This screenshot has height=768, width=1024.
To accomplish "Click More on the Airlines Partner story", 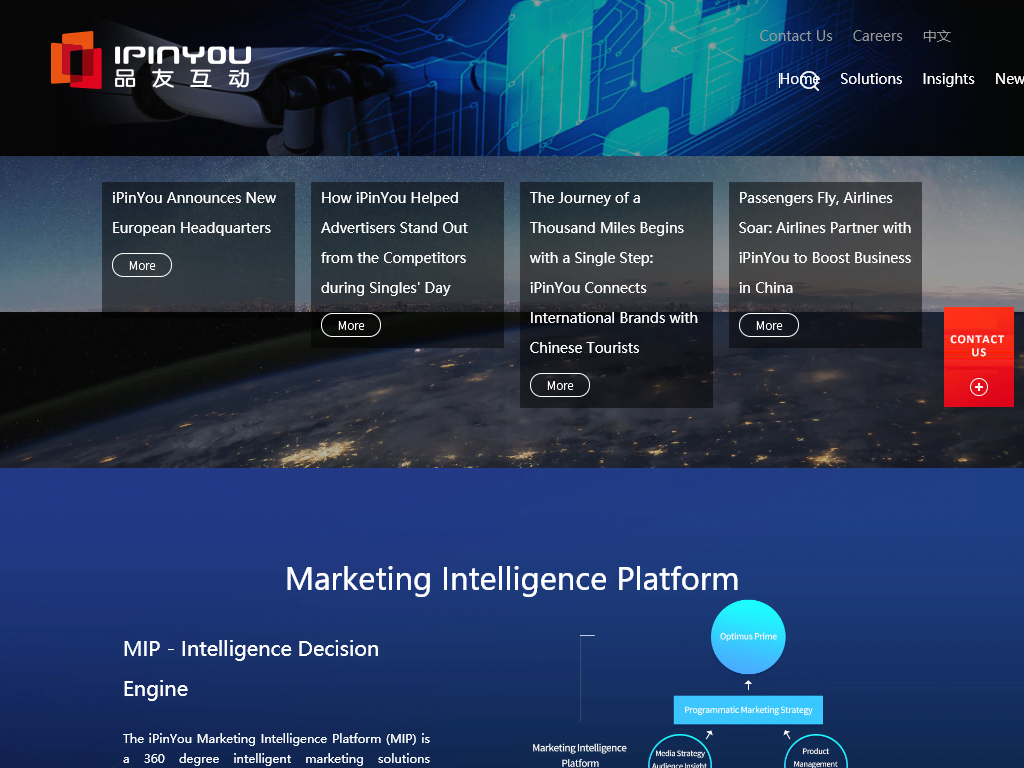I will pos(768,325).
